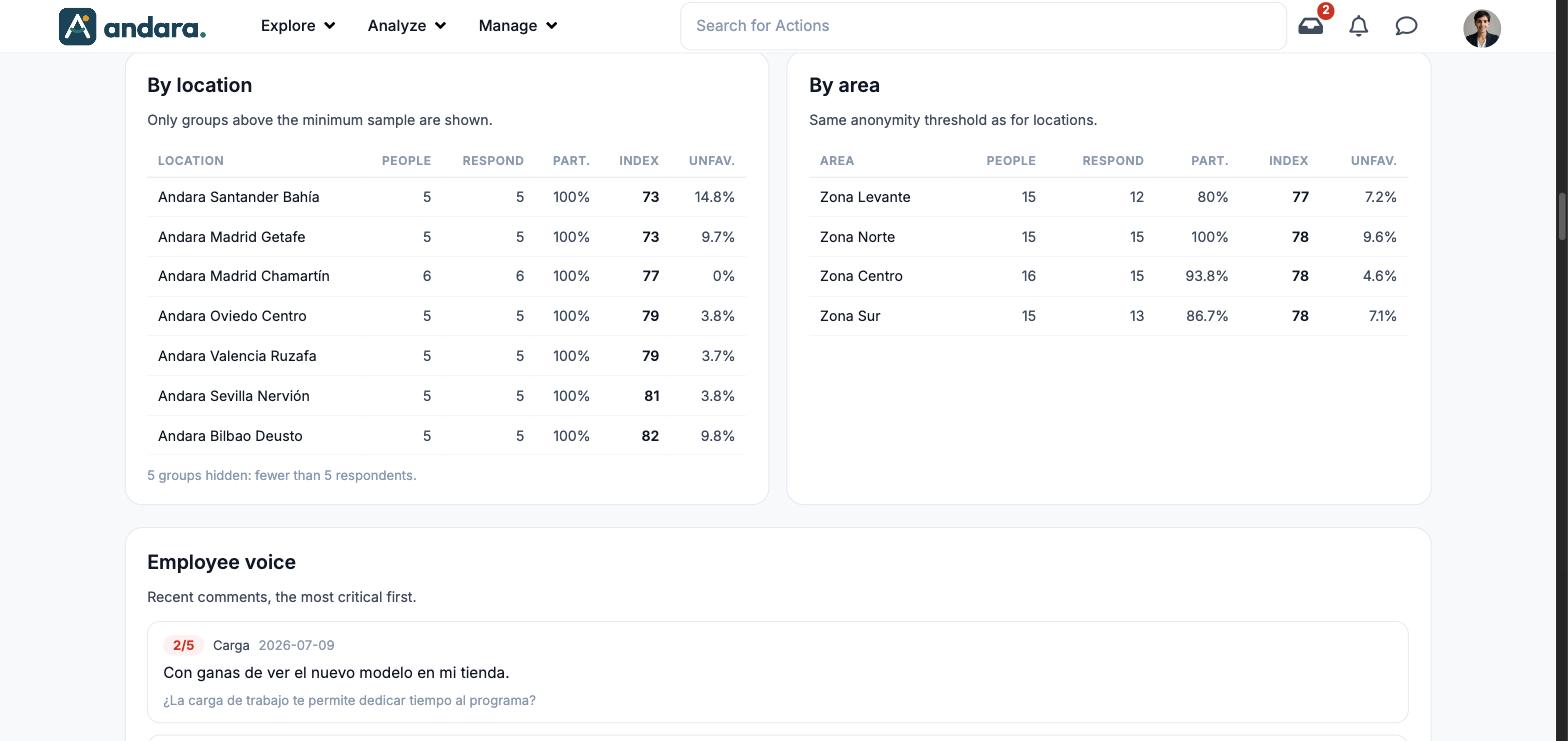Select the Andara Madrid Chamartín row
1568x741 pixels.
click(446, 276)
